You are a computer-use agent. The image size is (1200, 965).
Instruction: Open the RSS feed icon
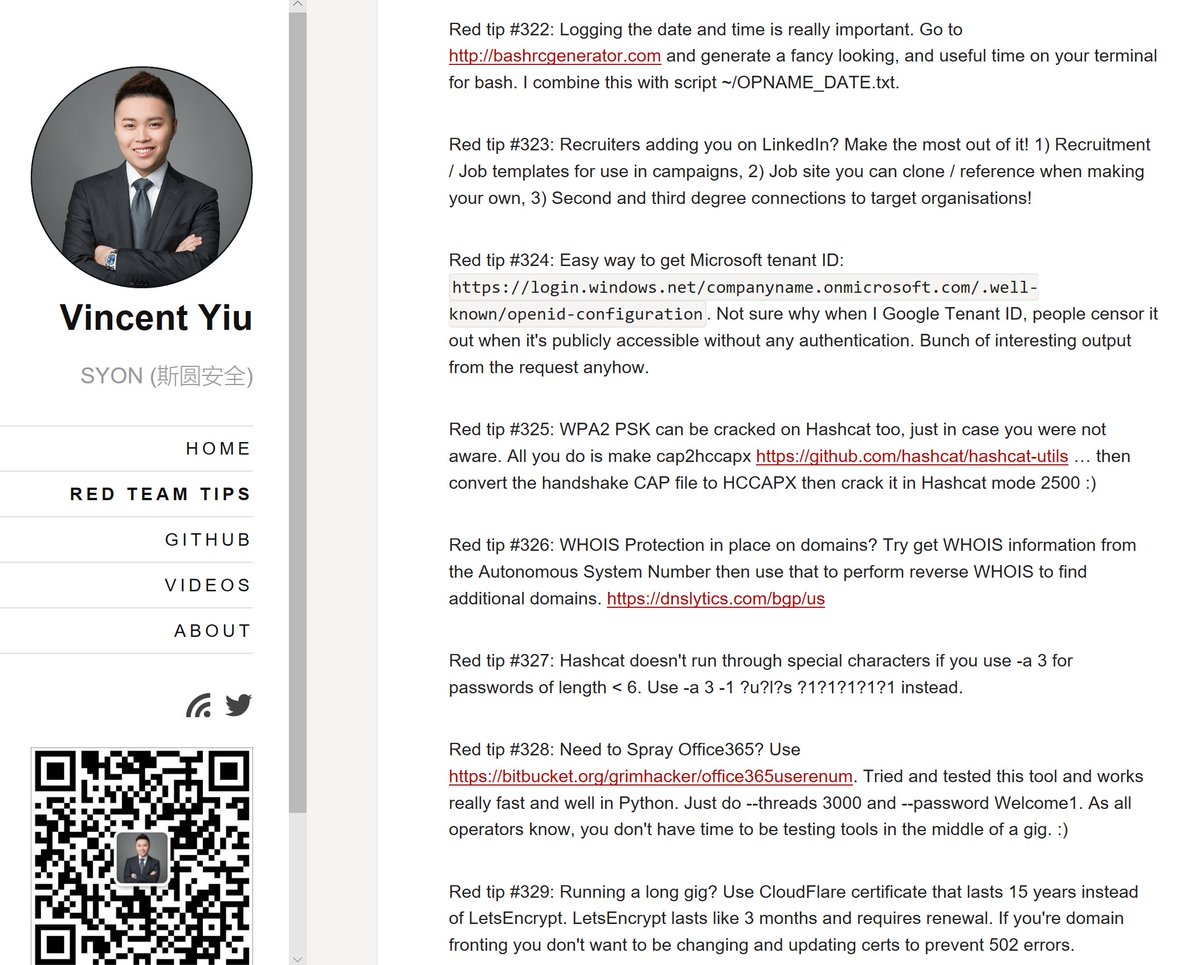199,706
